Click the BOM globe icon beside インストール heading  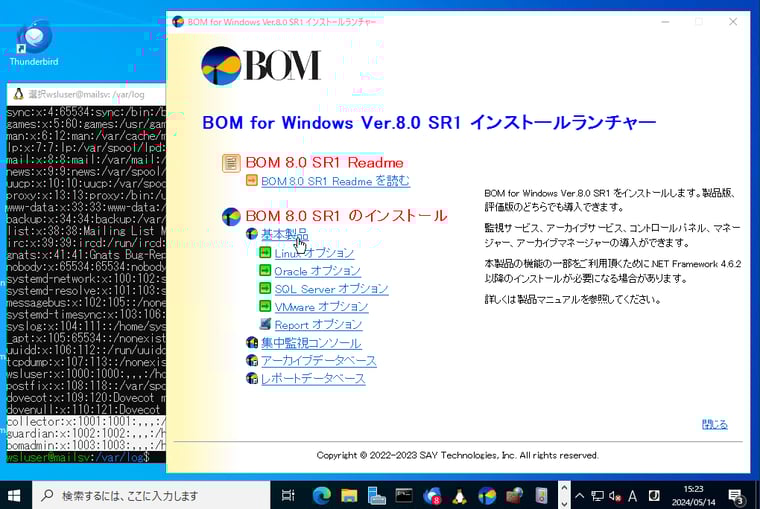231,217
